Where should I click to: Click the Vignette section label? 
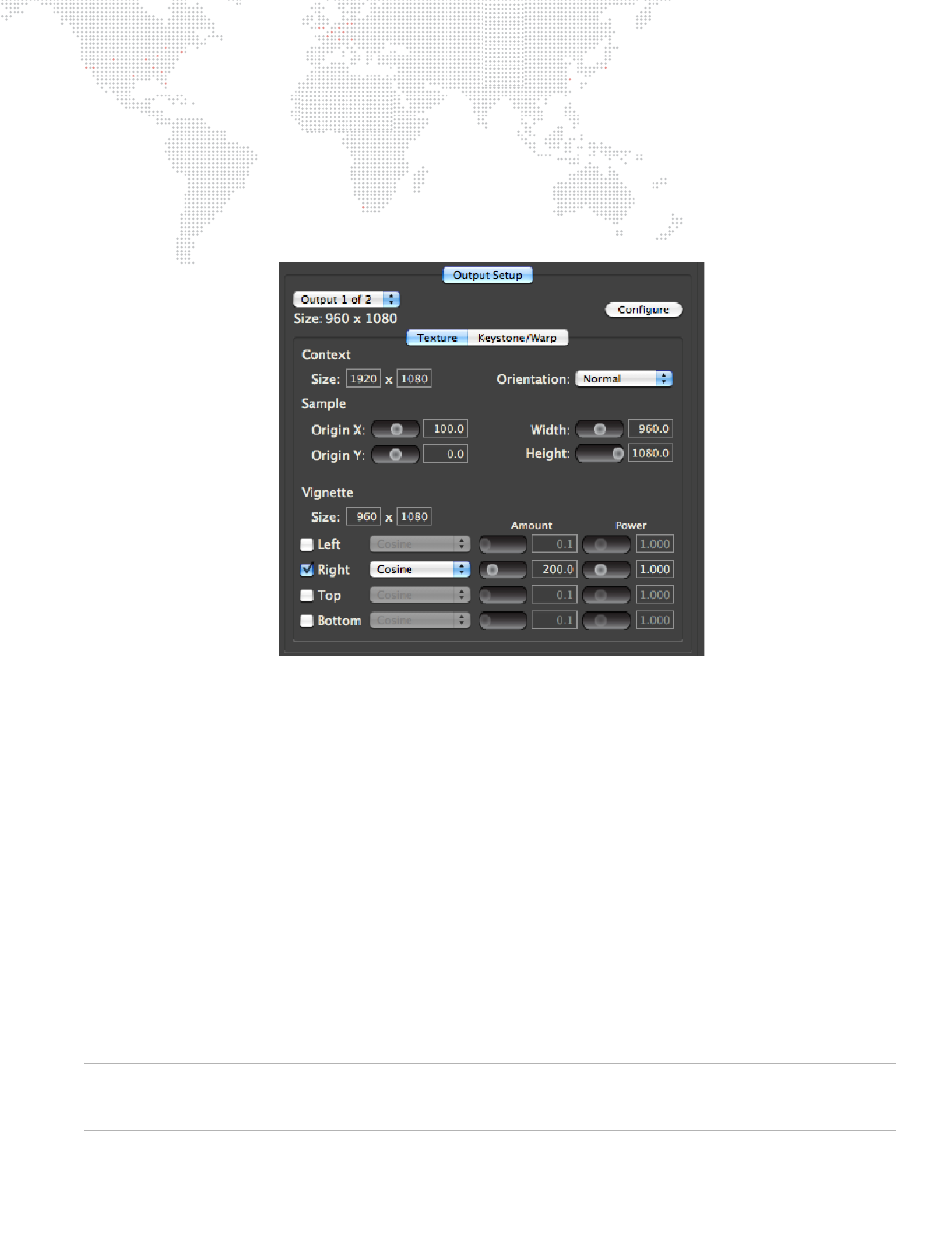coord(327,493)
